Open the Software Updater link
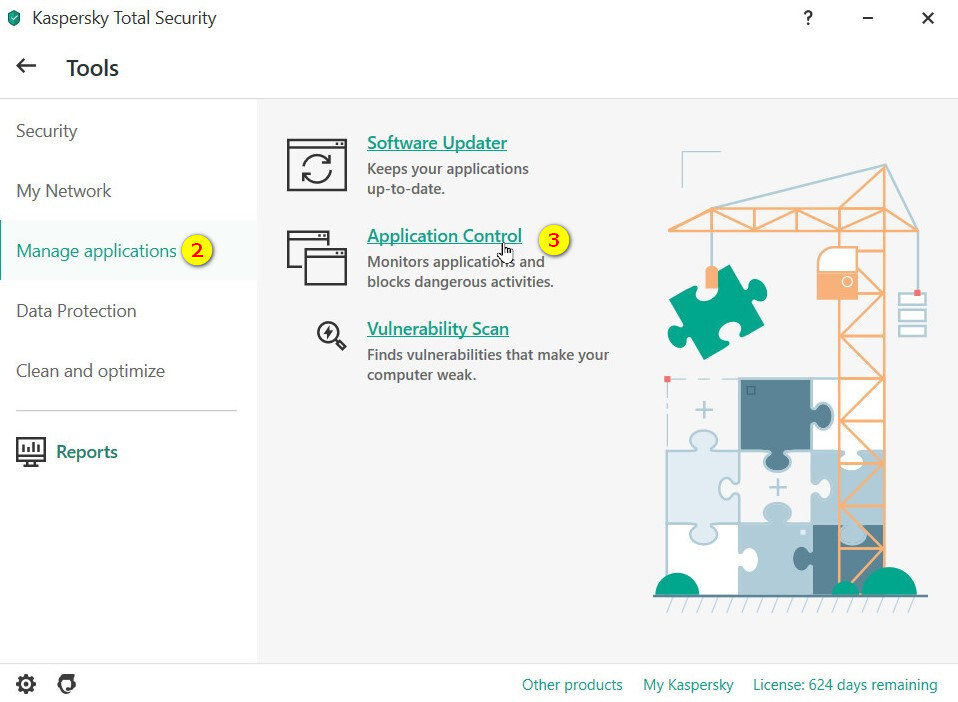This screenshot has height=702, width=958. 437,143
